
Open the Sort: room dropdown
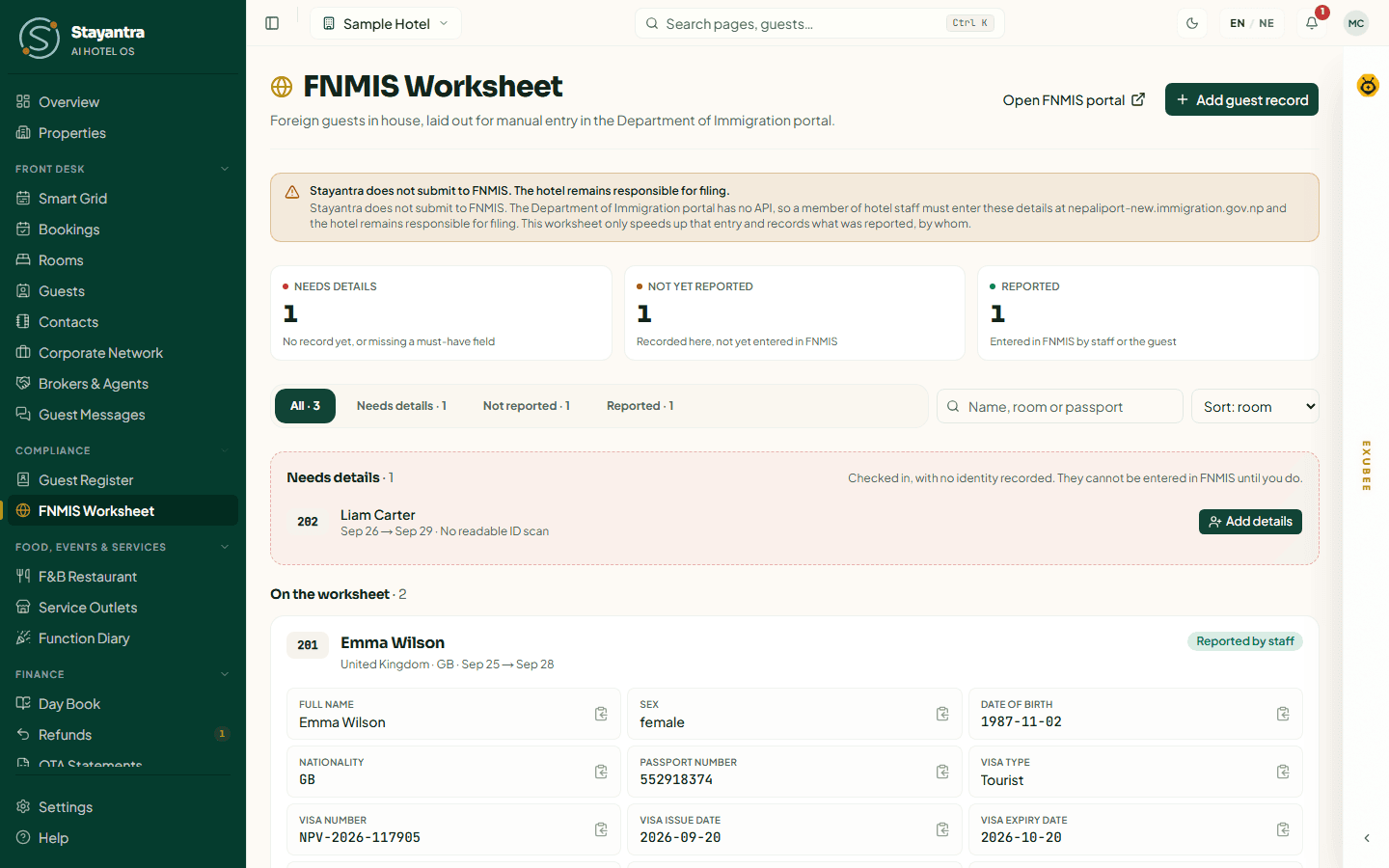pos(1255,406)
